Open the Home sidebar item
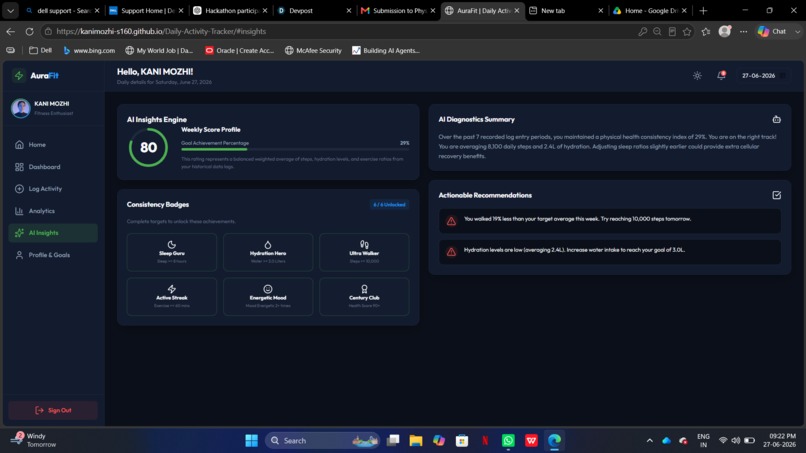This screenshot has height=453, width=806. point(53,145)
